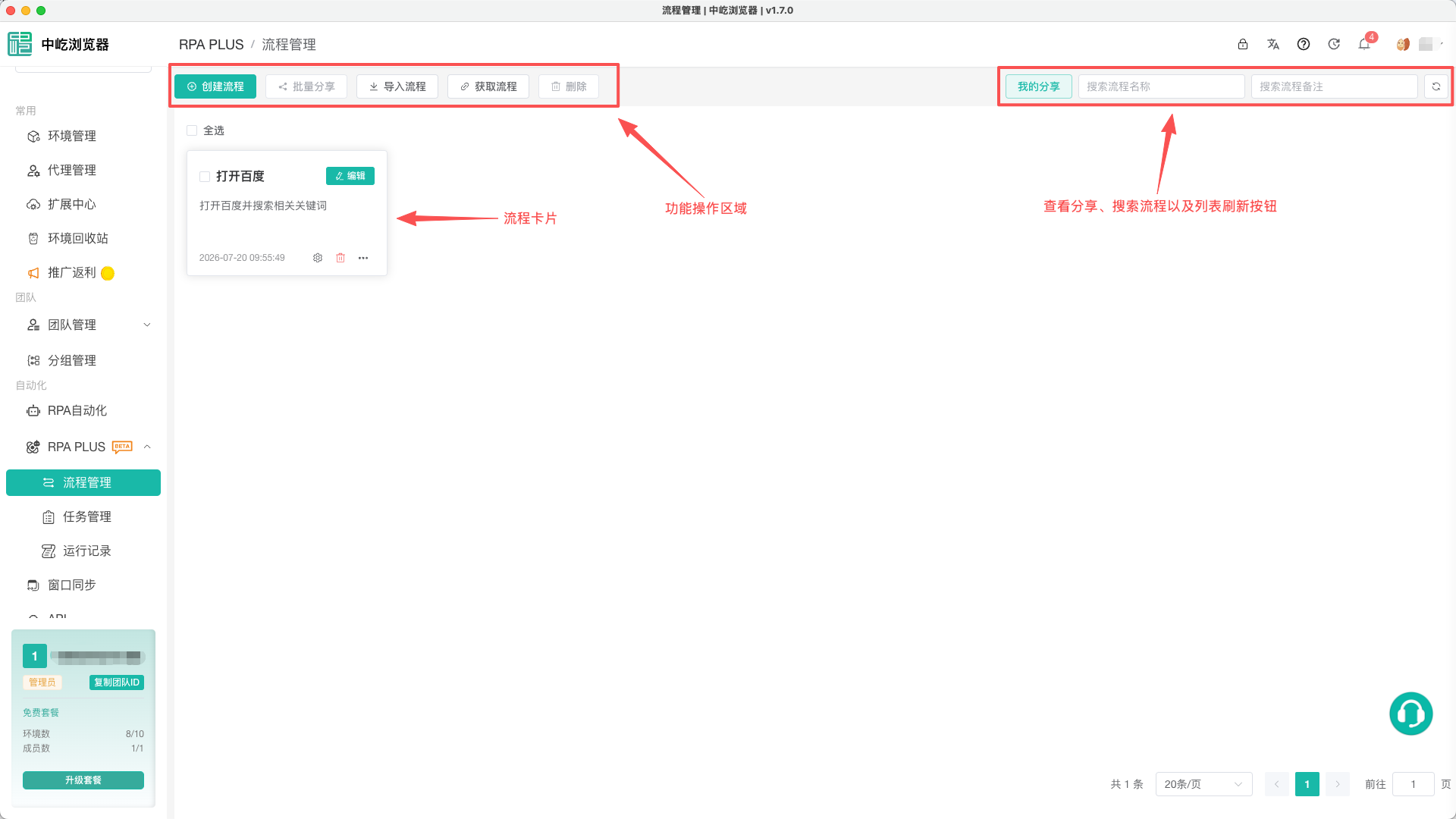Screen dimensions: 1456x819
Task: Click the lock icon in header
Action: (x=1243, y=44)
